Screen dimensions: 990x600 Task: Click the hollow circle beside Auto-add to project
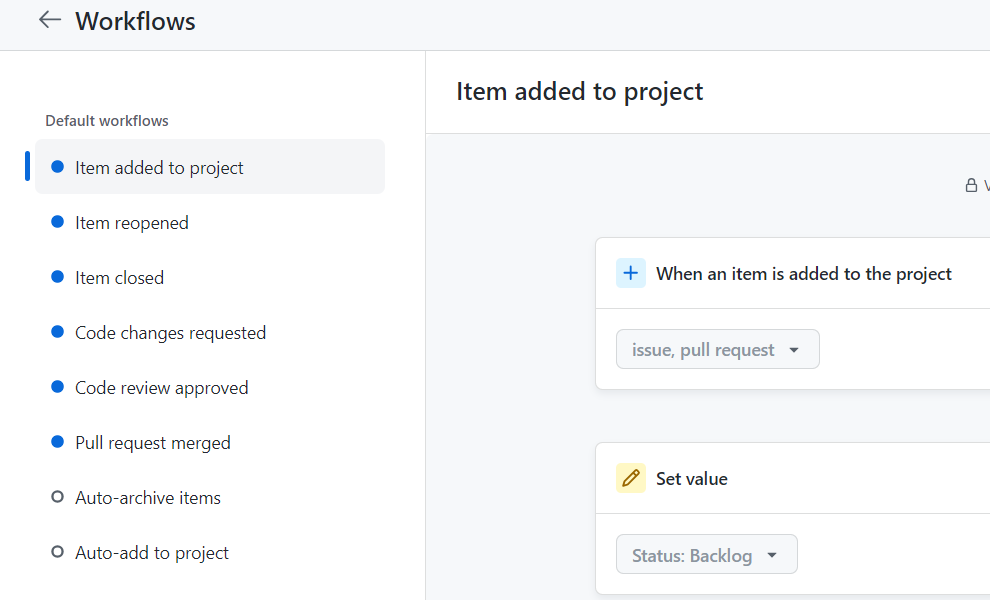(x=57, y=552)
